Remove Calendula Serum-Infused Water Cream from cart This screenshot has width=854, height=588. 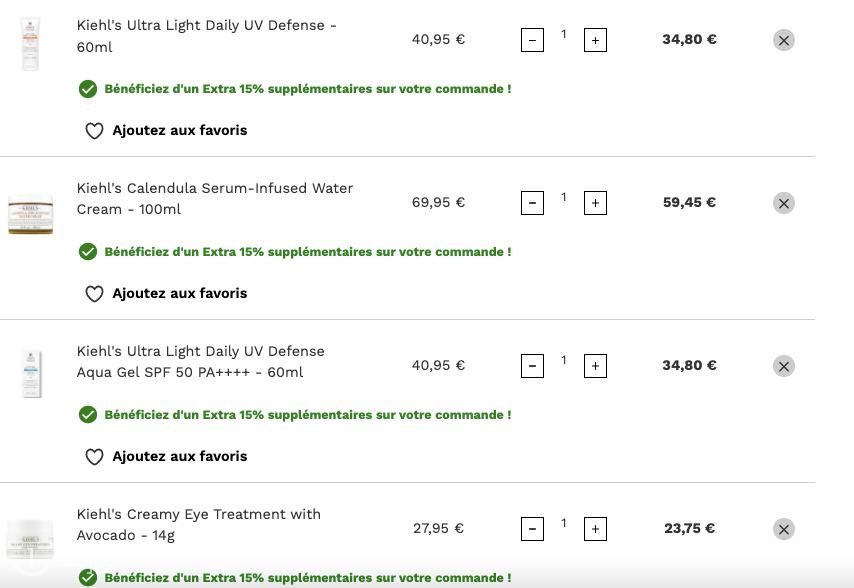coord(784,203)
